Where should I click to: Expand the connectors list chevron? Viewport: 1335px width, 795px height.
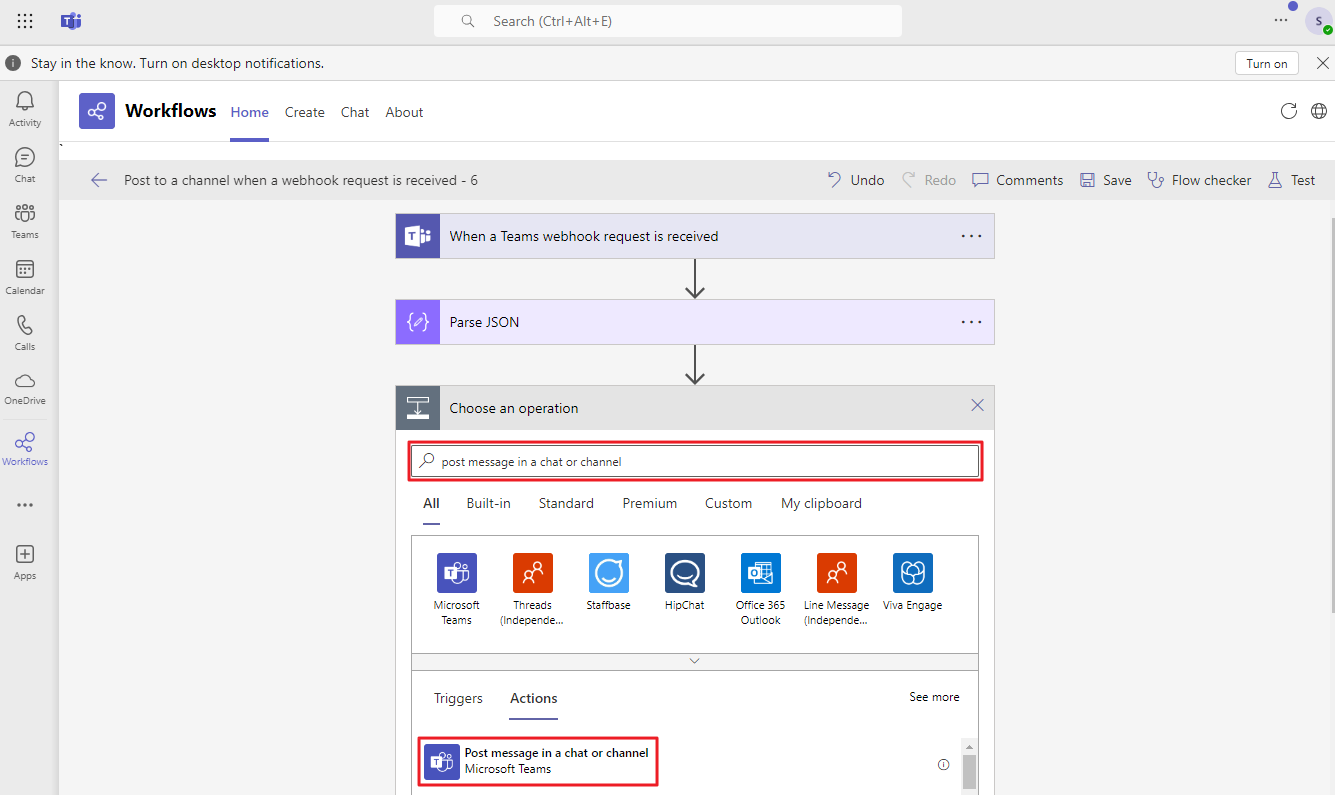pyautogui.click(x=694, y=661)
